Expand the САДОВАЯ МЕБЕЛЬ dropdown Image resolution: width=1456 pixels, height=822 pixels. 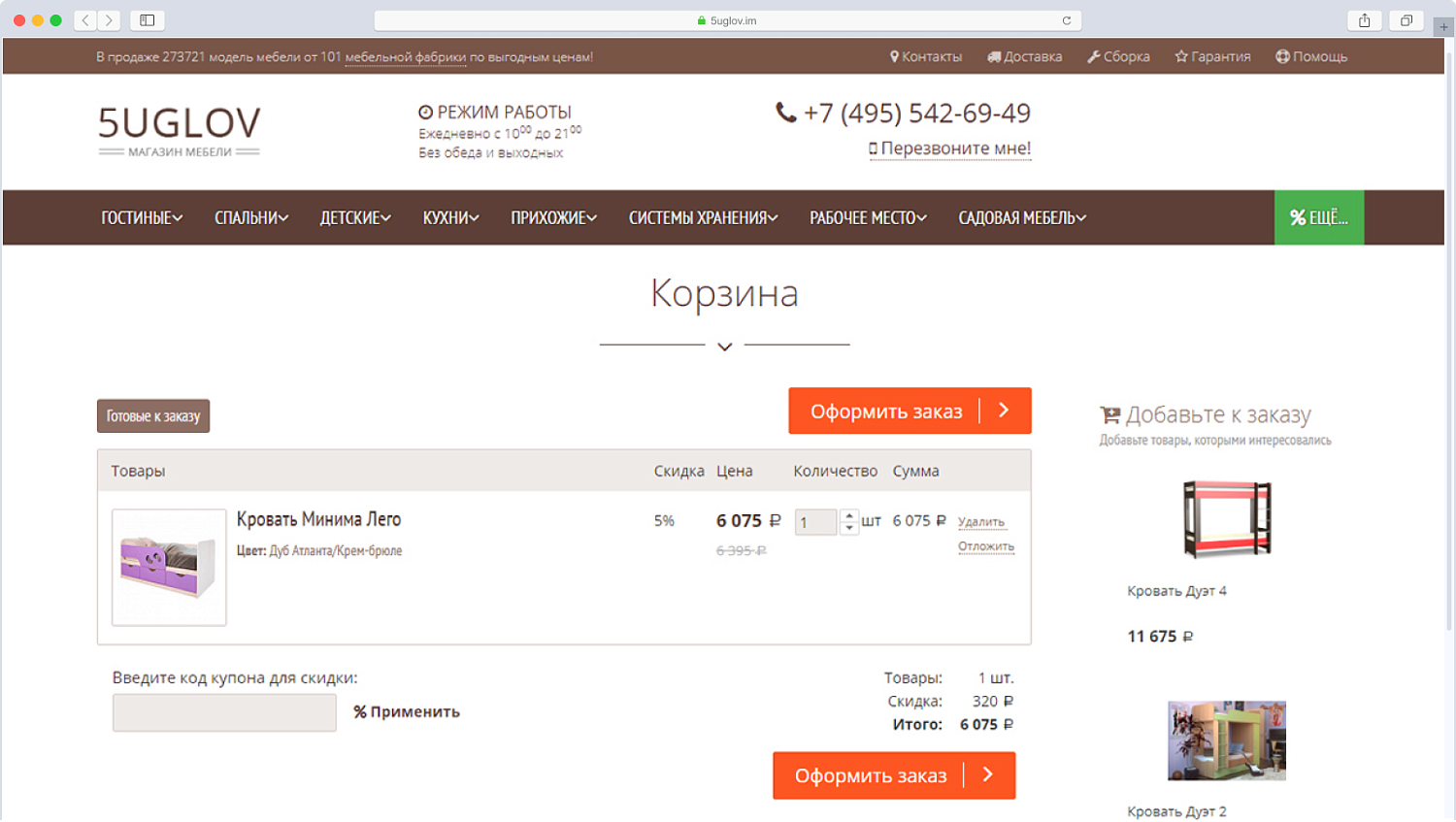[x=1021, y=217]
